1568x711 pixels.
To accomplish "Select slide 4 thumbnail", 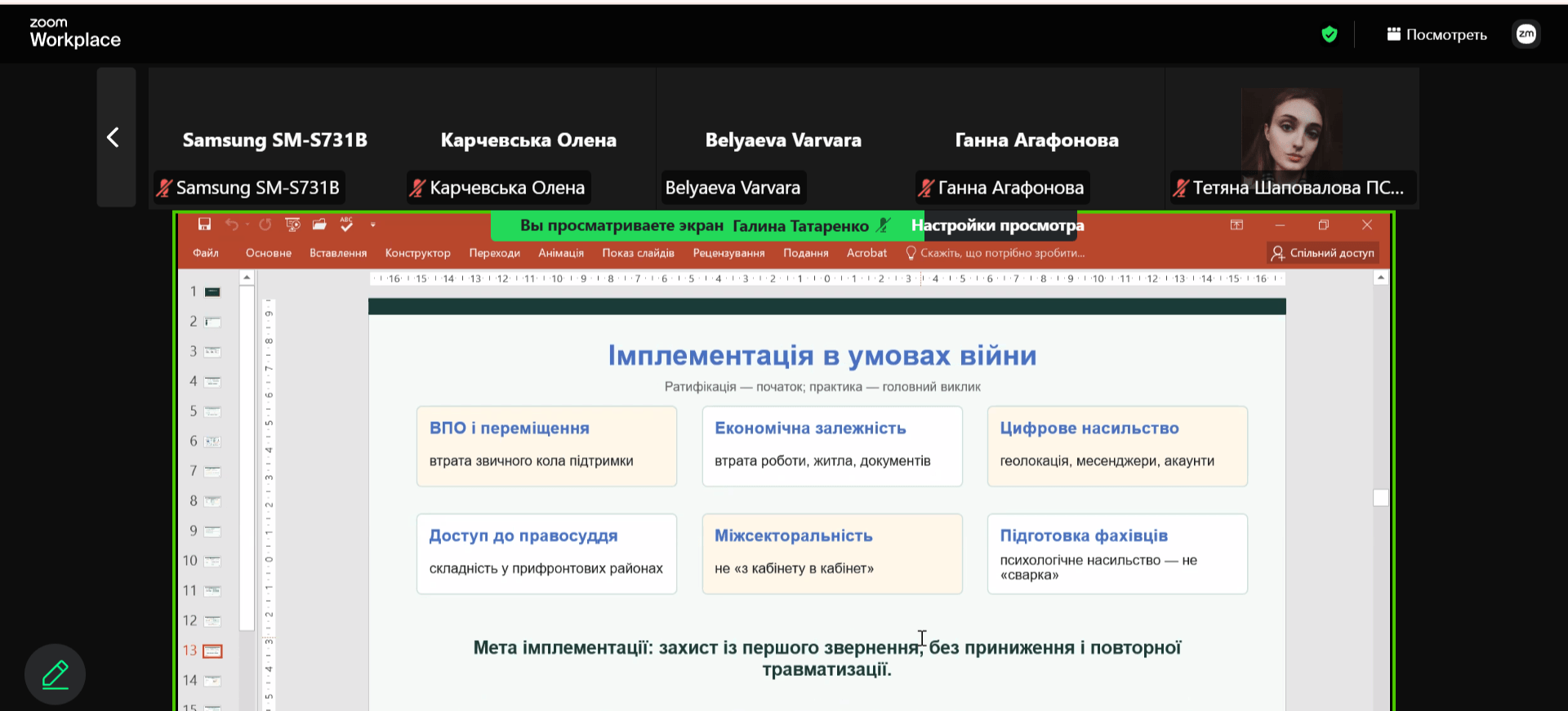I will pyautogui.click(x=212, y=381).
